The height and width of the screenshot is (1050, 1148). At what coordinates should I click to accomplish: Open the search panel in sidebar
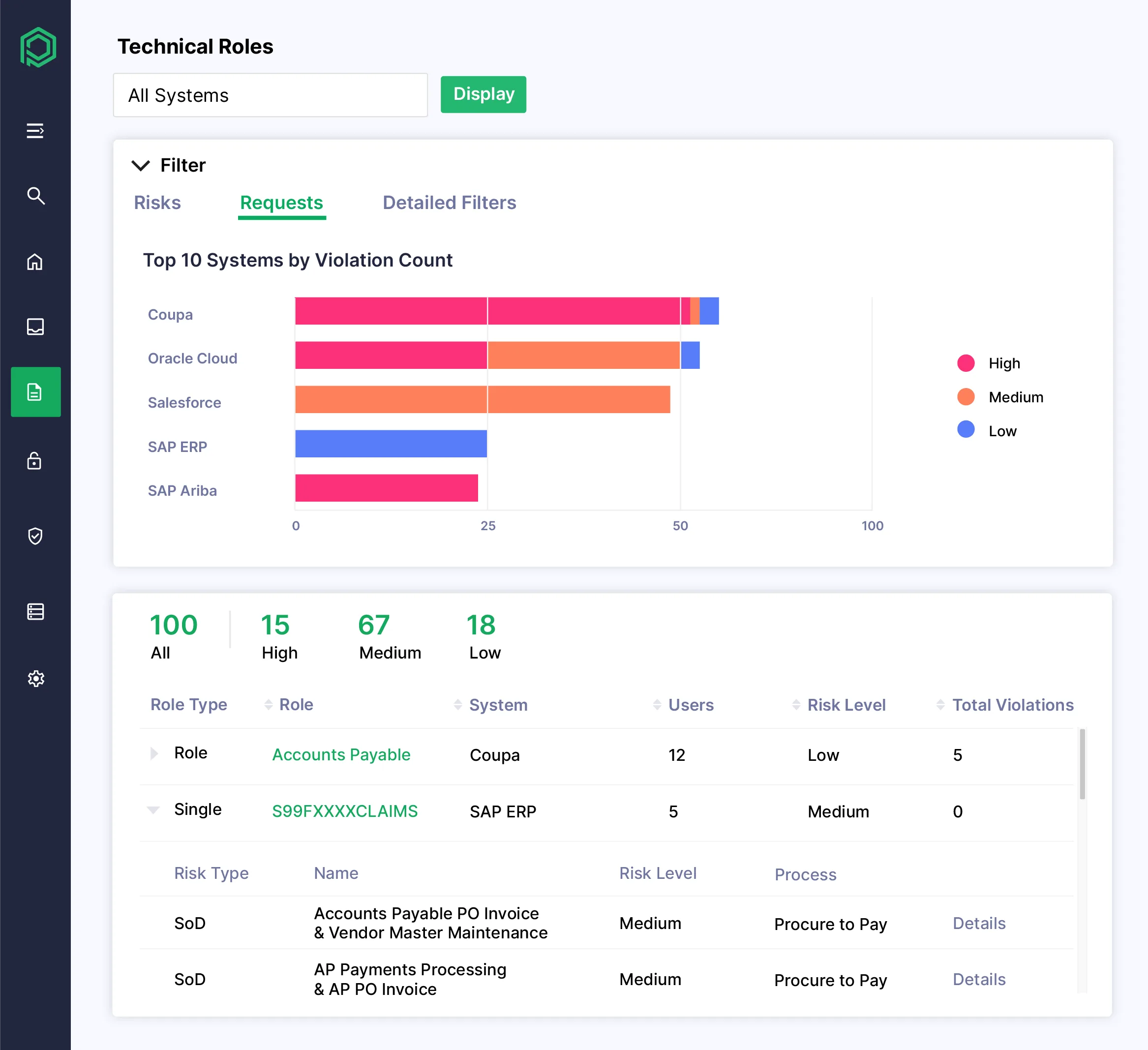36,196
